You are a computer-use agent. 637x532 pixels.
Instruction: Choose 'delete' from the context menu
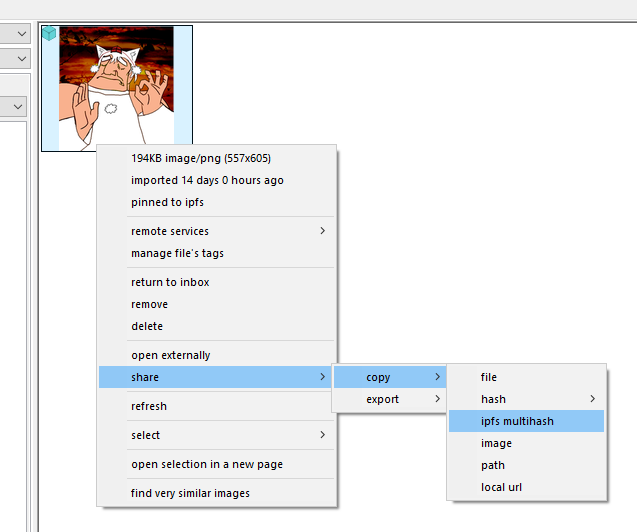coord(217,326)
